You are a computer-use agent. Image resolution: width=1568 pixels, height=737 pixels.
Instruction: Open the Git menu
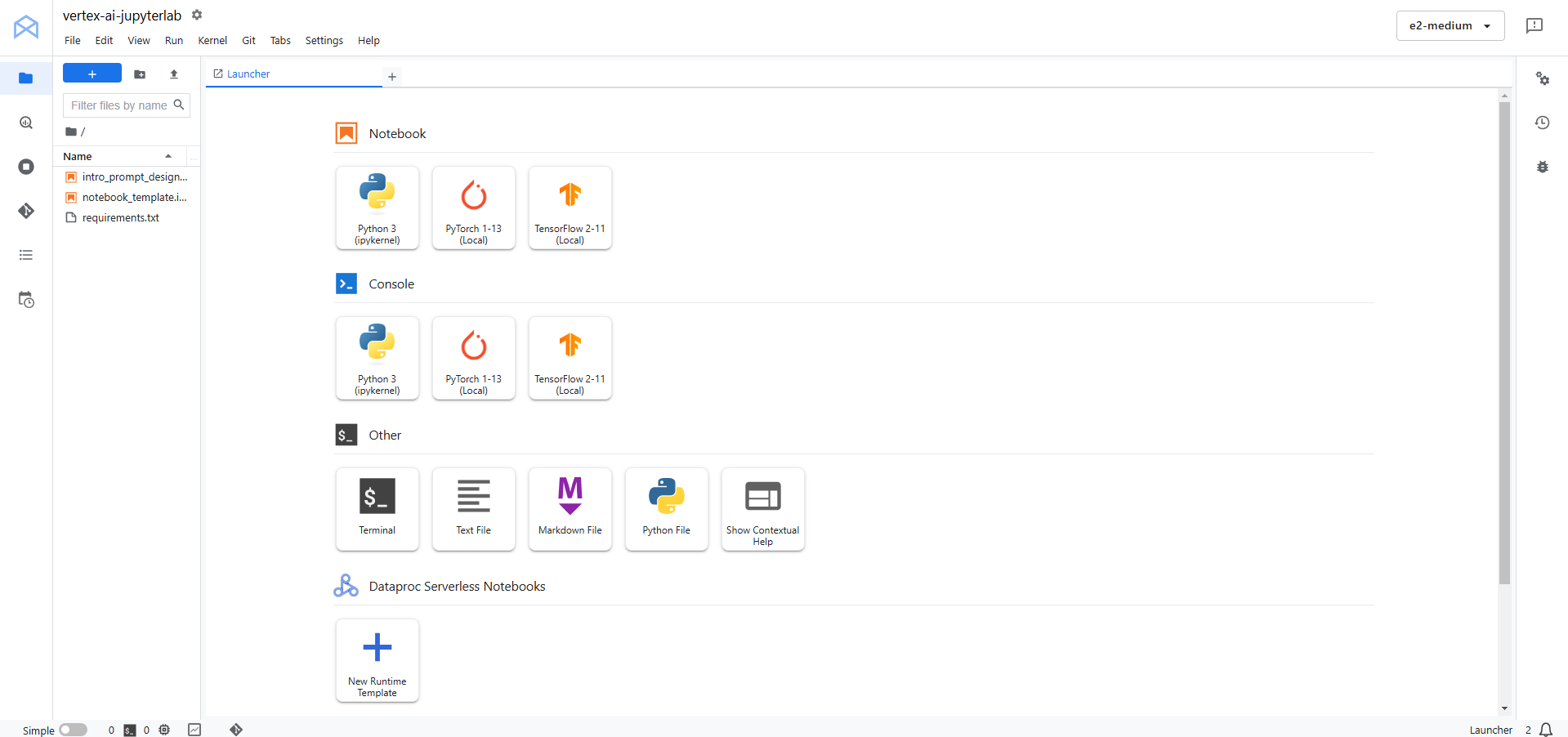(x=249, y=40)
